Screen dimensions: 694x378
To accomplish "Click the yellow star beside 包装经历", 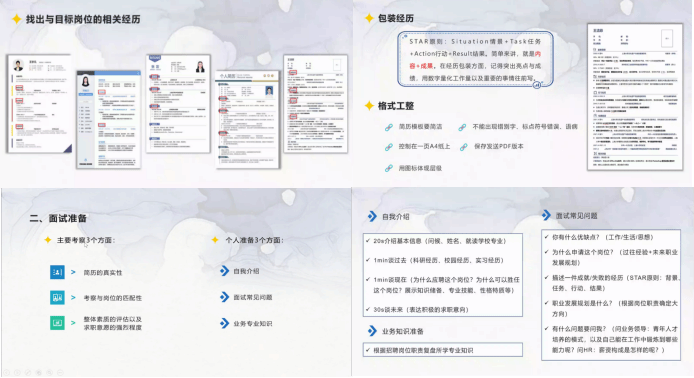I will [x=369, y=18].
